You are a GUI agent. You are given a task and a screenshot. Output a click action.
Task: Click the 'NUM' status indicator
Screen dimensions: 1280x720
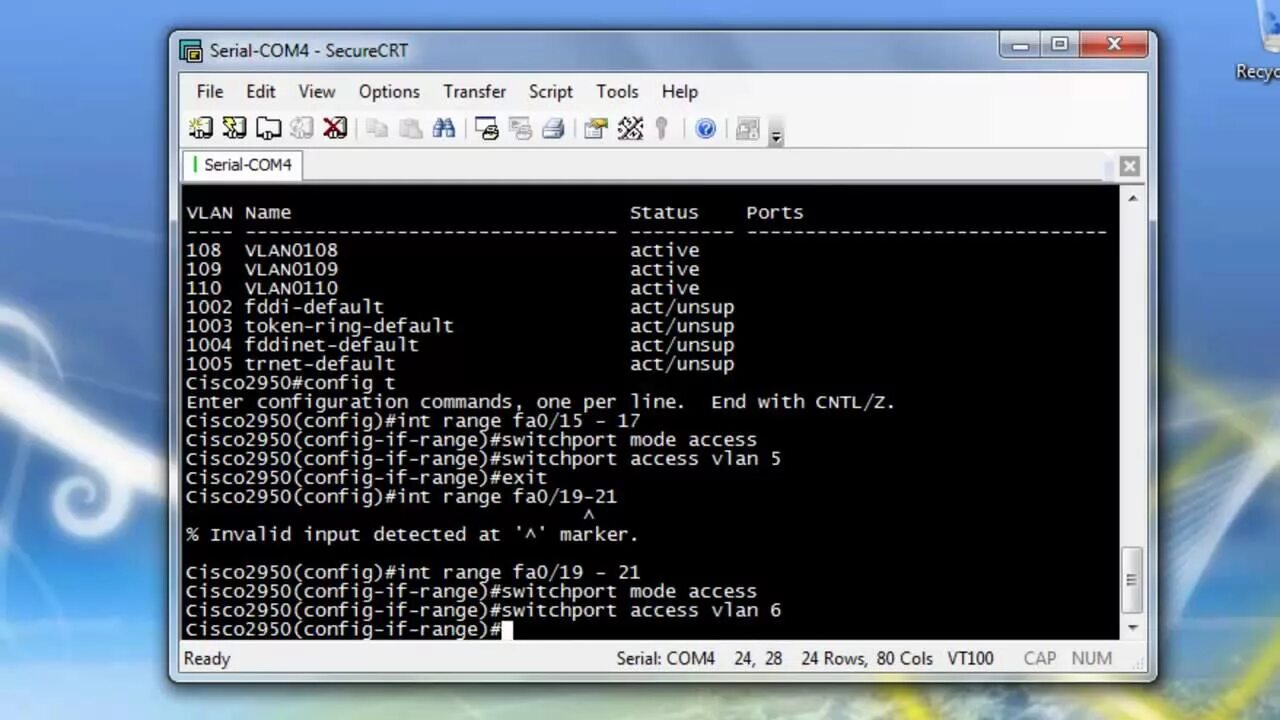pos(1091,658)
